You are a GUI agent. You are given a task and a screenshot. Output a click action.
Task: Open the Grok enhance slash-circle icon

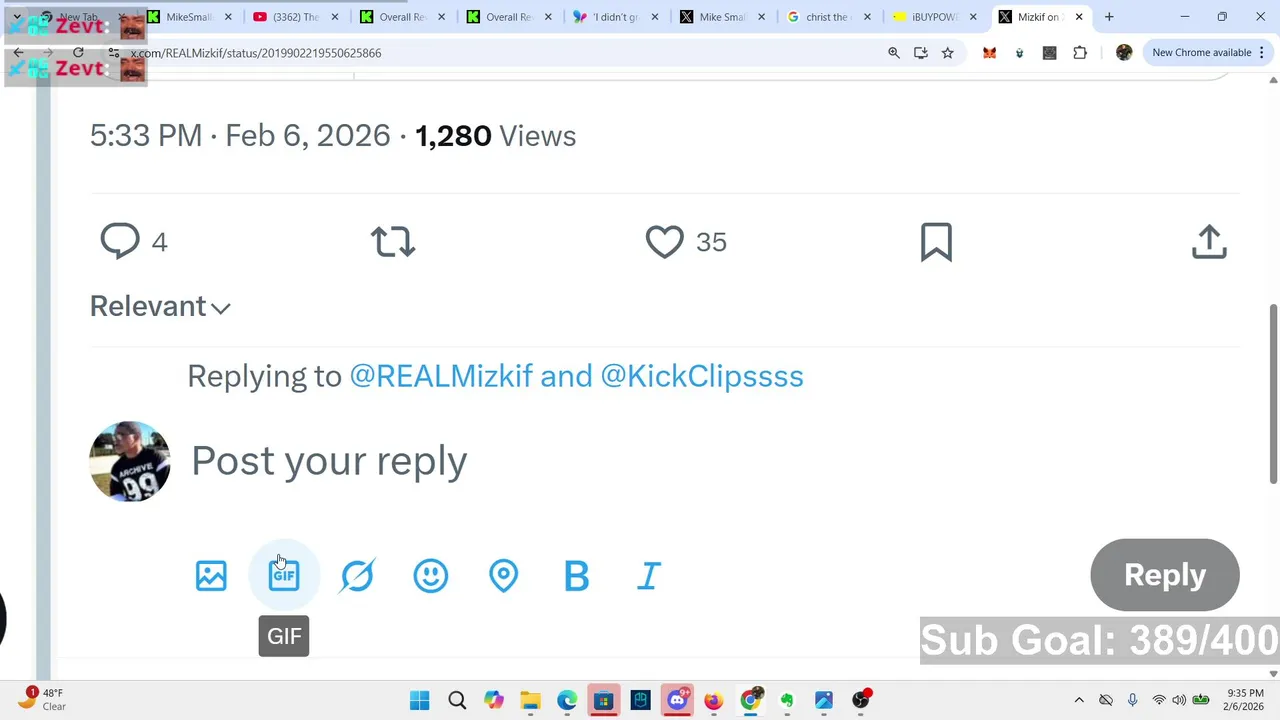click(357, 575)
